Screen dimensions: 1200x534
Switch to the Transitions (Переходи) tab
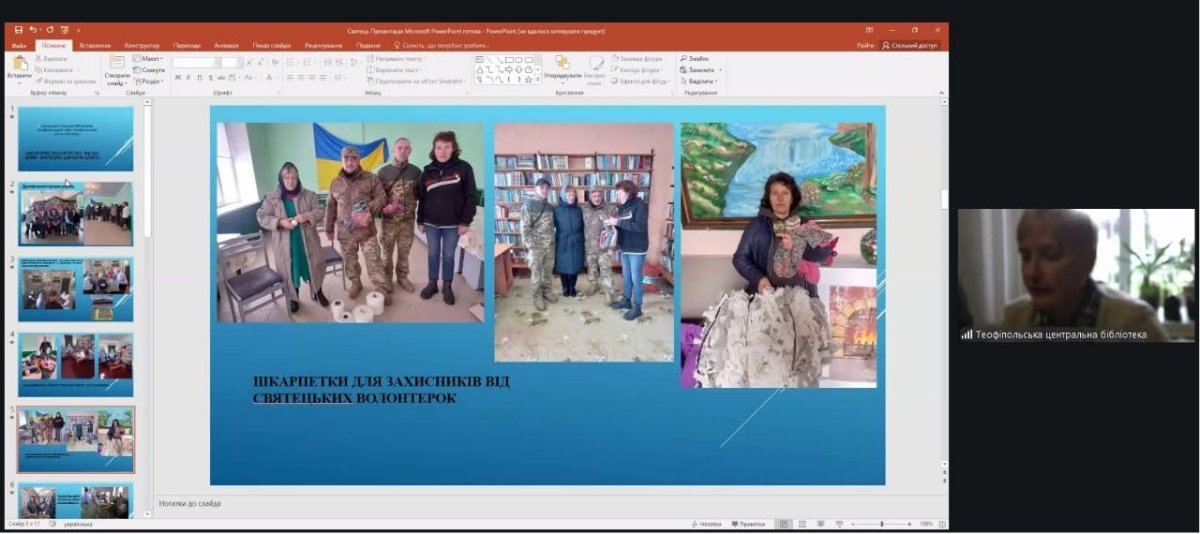click(x=186, y=45)
